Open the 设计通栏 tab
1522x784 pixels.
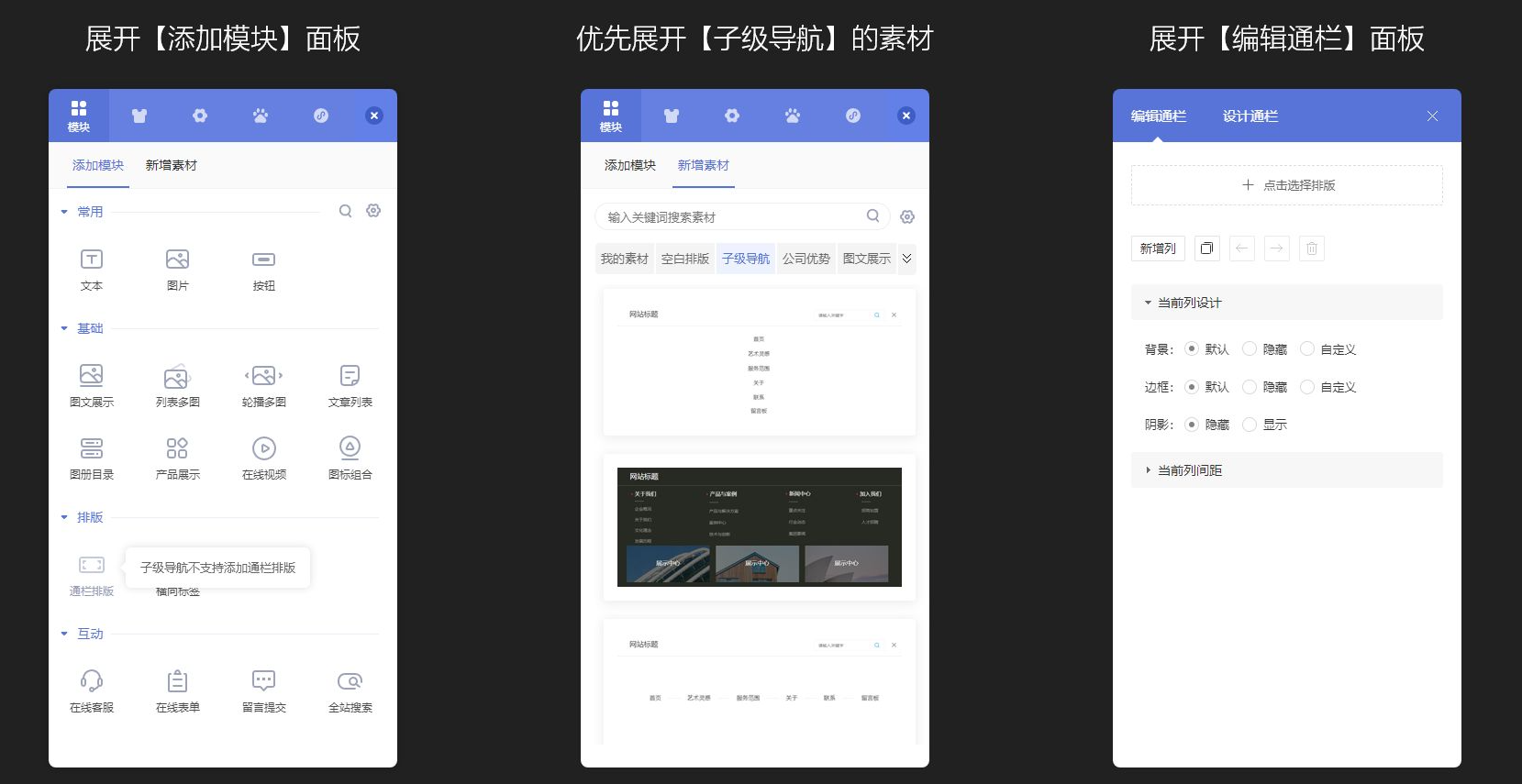point(1250,116)
